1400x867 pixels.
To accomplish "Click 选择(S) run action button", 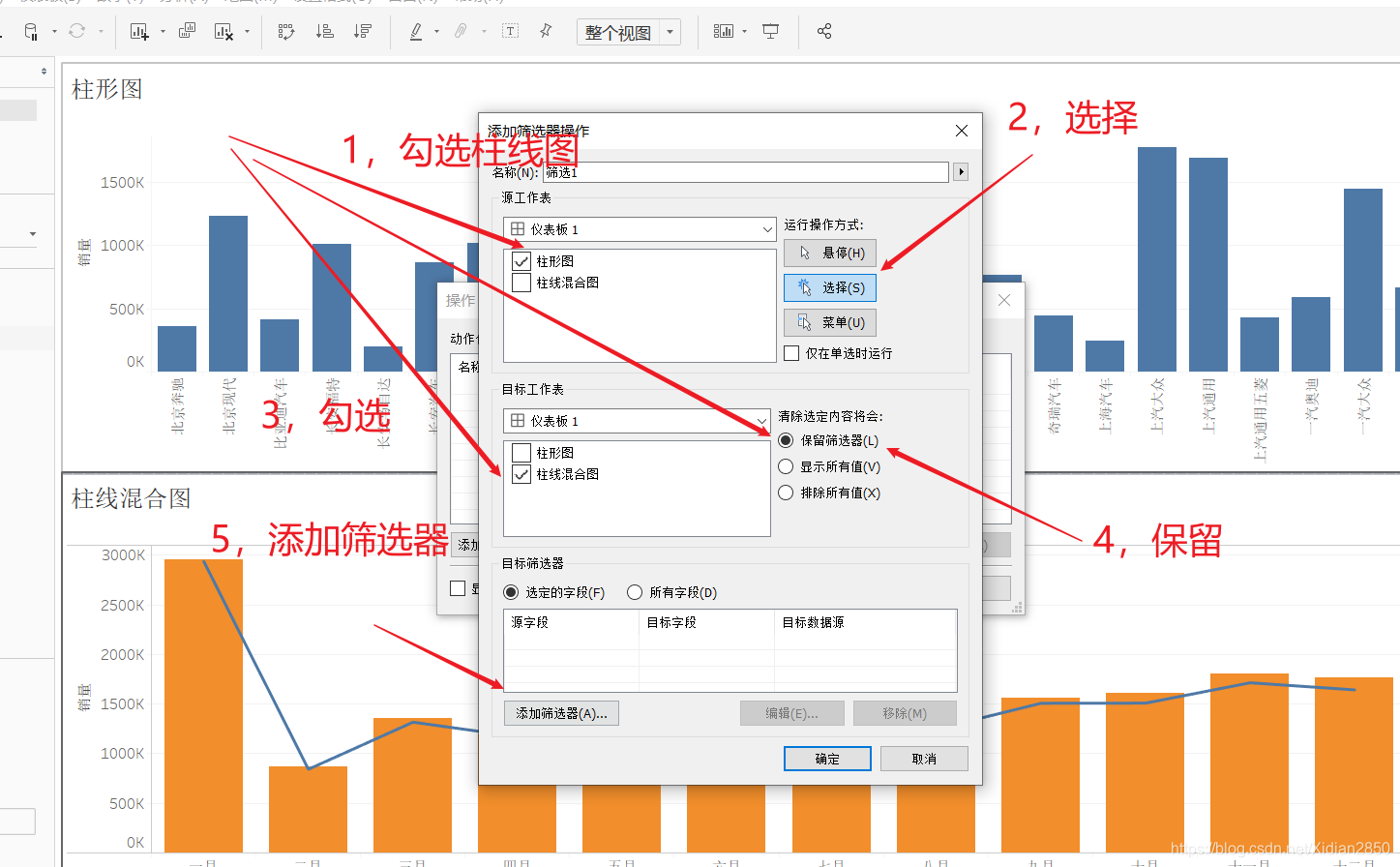I will 830,287.
